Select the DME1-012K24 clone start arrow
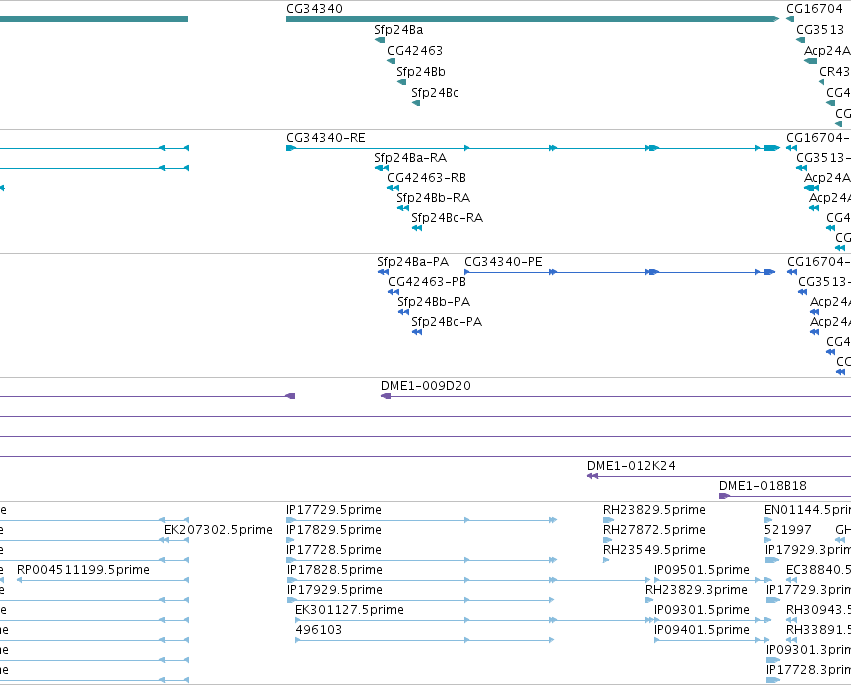851x685 pixels. (x=592, y=476)
